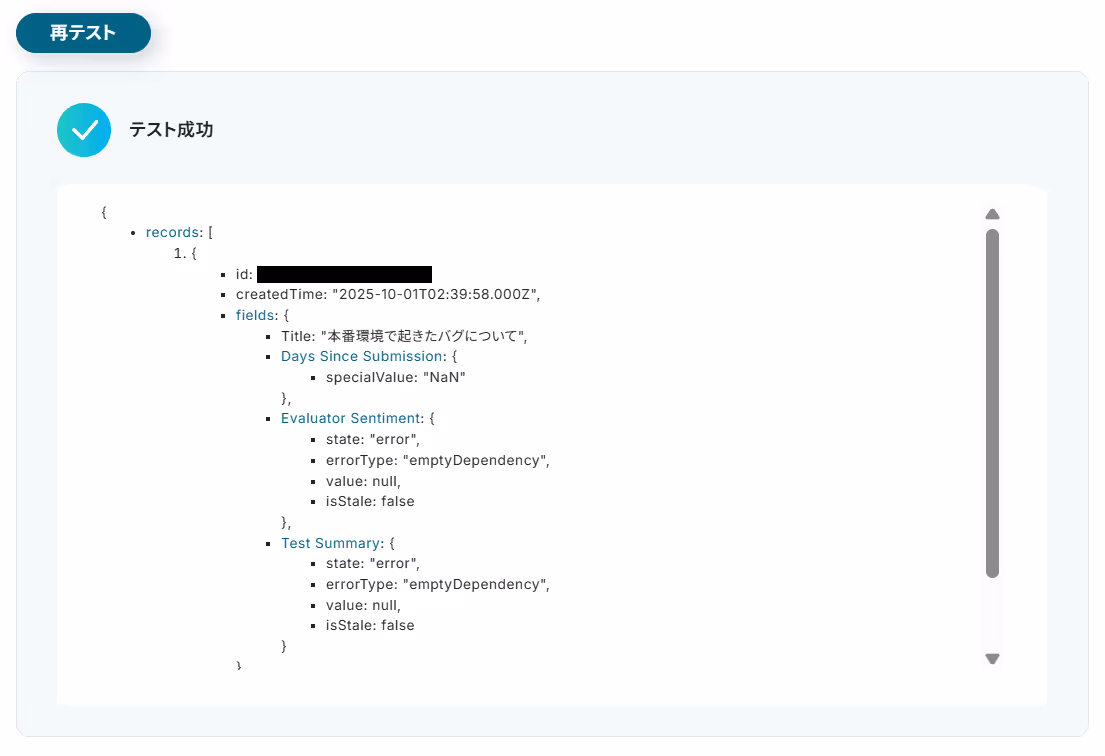Click value: null under Evaluator Sentiment
The height and width of the screenshot is (756, 1105).
tap(363, 481)
